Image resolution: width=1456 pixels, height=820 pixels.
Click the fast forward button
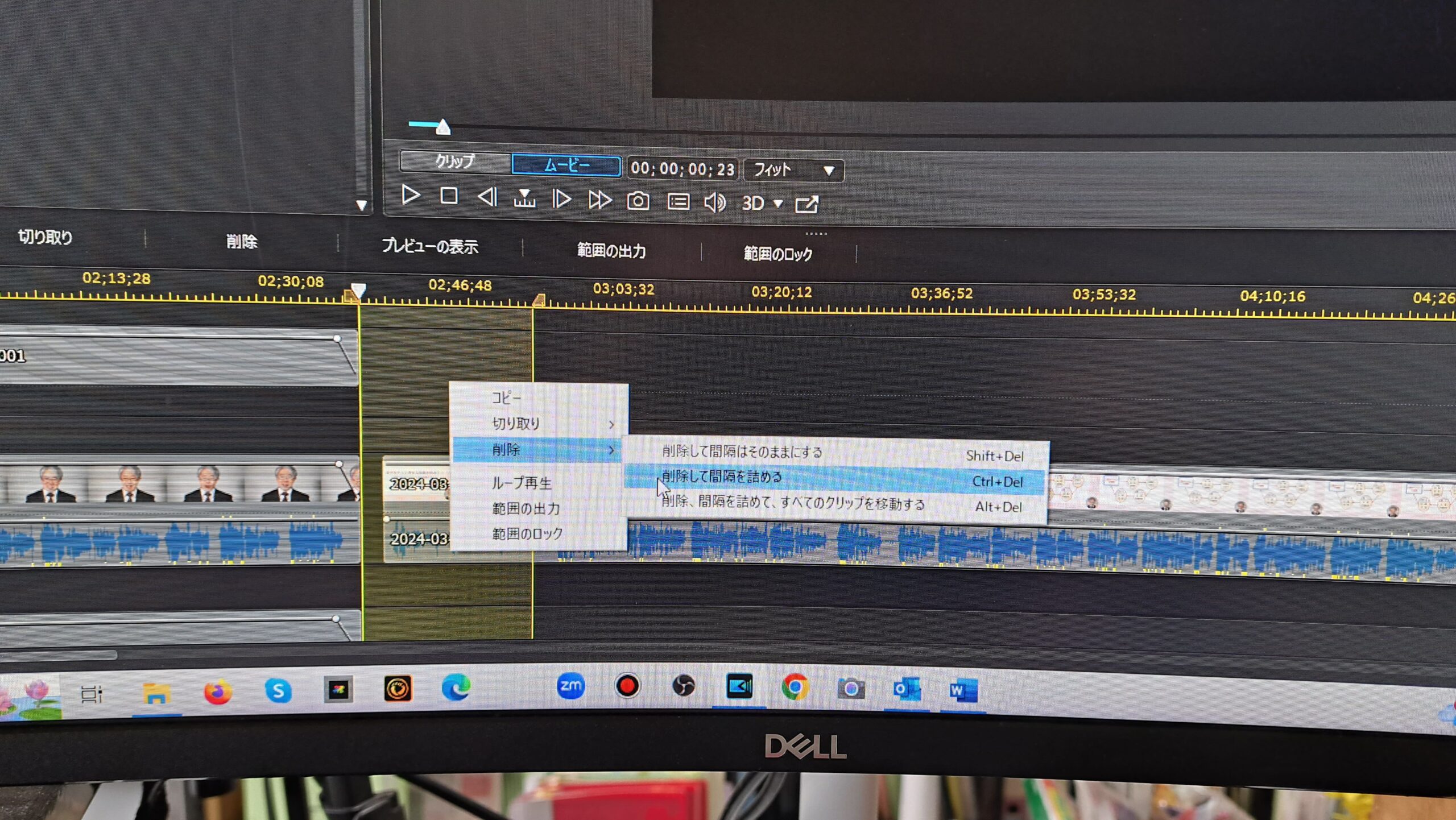599,200
